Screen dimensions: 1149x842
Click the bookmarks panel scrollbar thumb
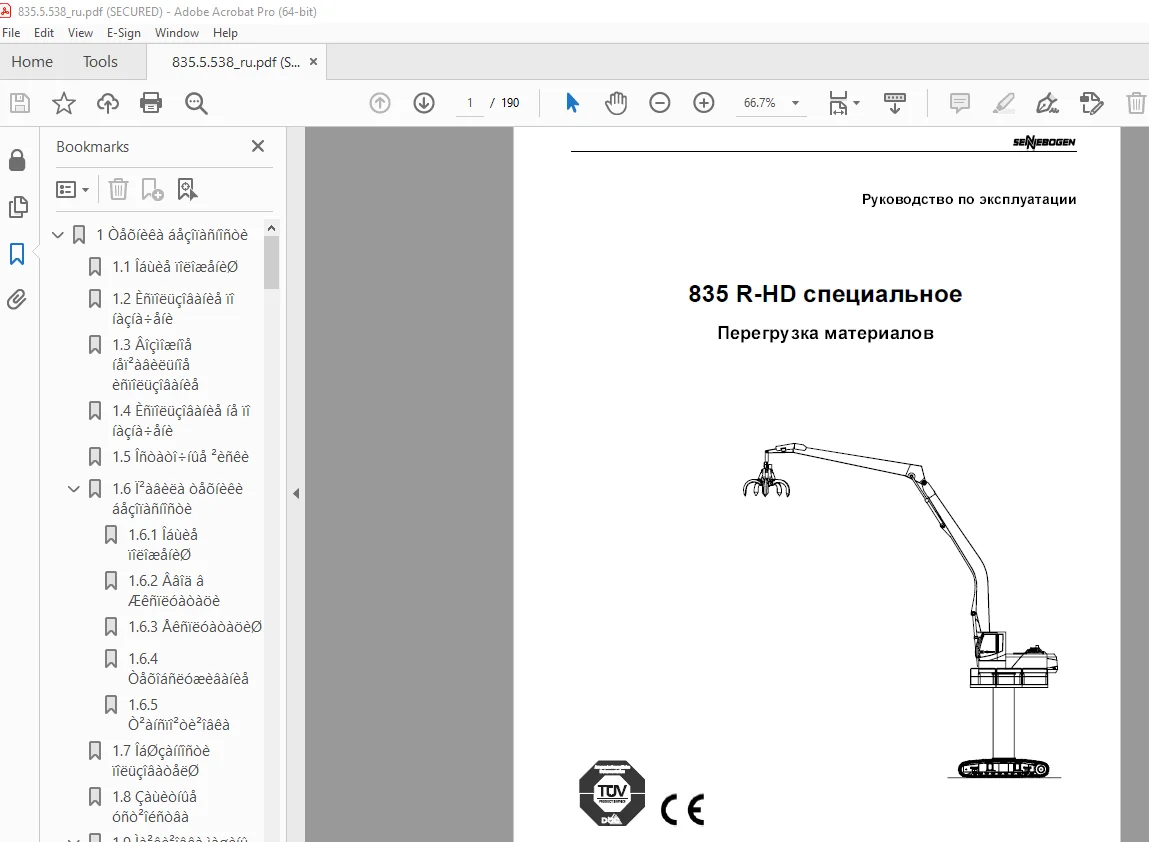[271, 263]
